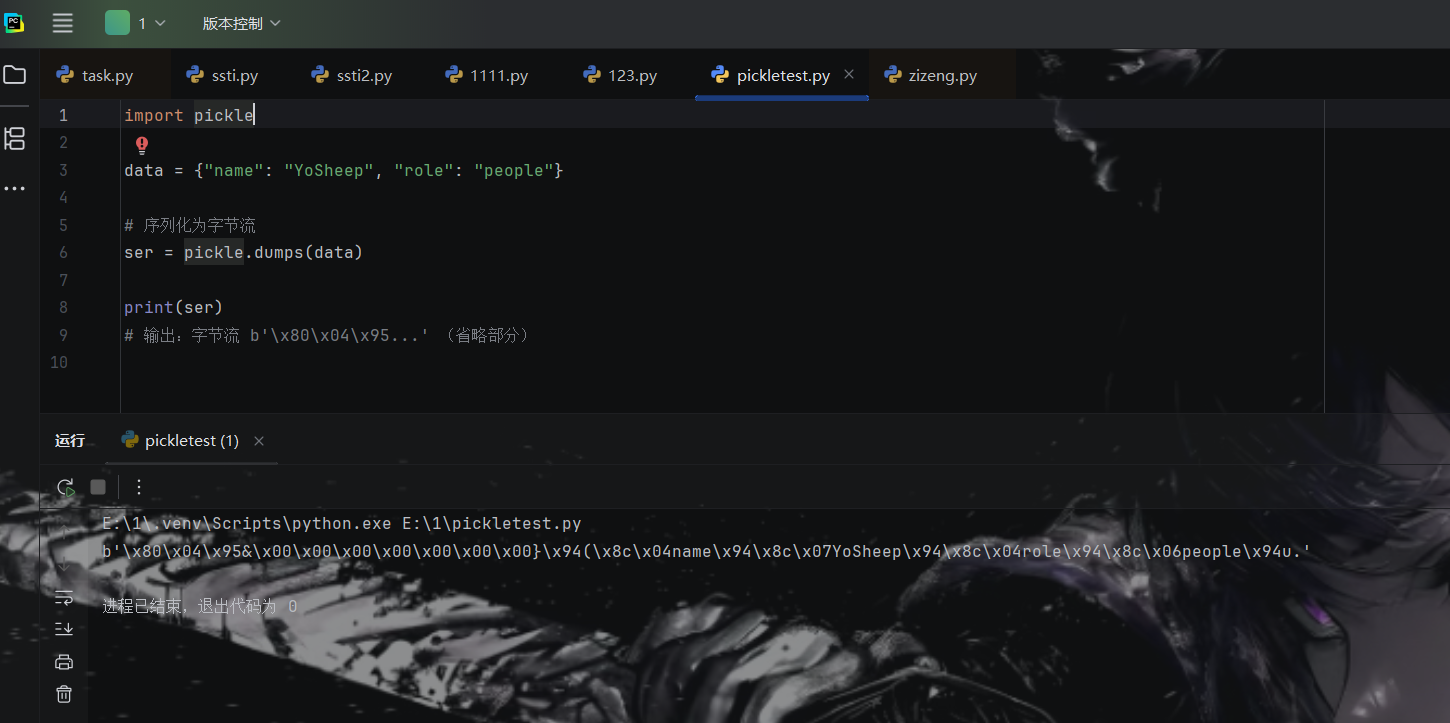The image size is (1450, 723).
Task: Print the run console output
Action: [64, 661]
